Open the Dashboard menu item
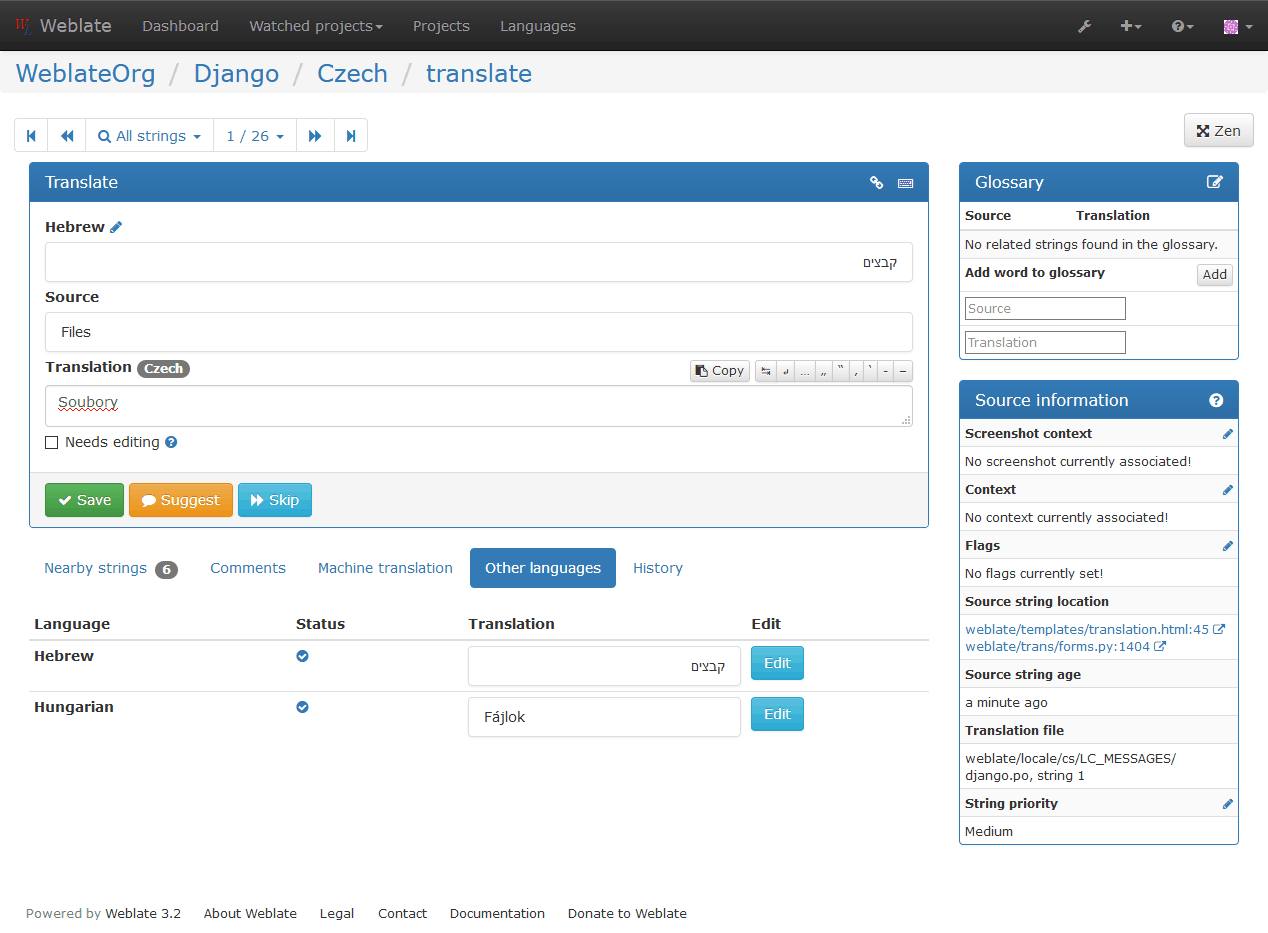The width and height of the screenshot is (1268, 933). click(x=180, y=26)
